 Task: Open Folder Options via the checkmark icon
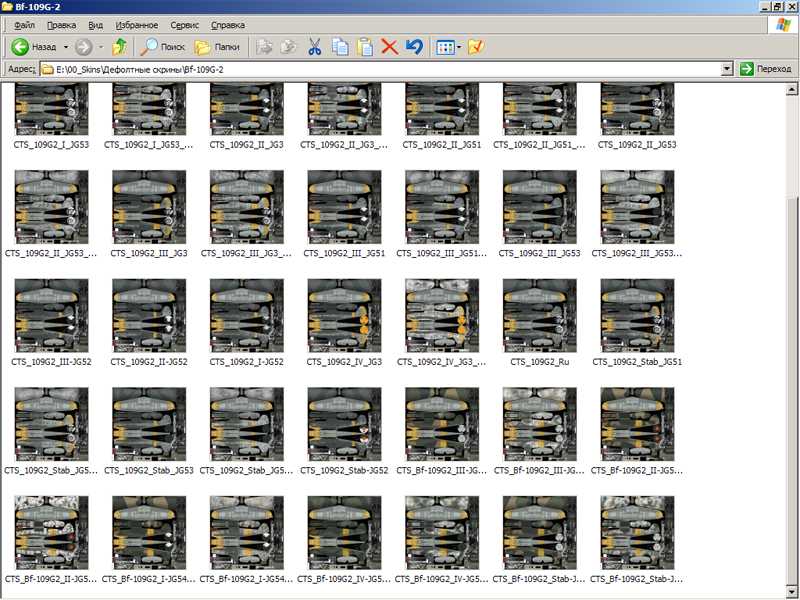476,46
